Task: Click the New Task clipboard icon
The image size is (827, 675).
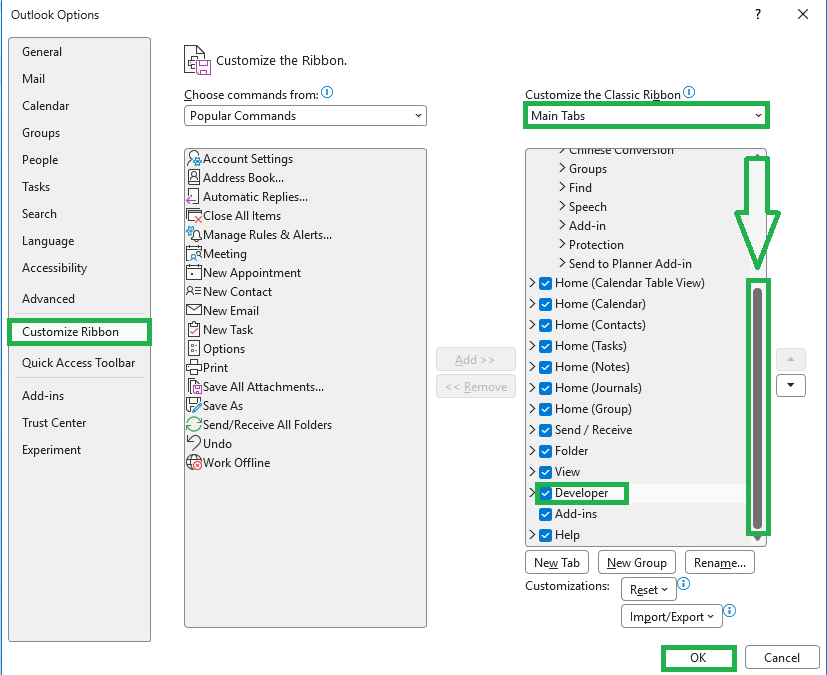Action: 194,330
